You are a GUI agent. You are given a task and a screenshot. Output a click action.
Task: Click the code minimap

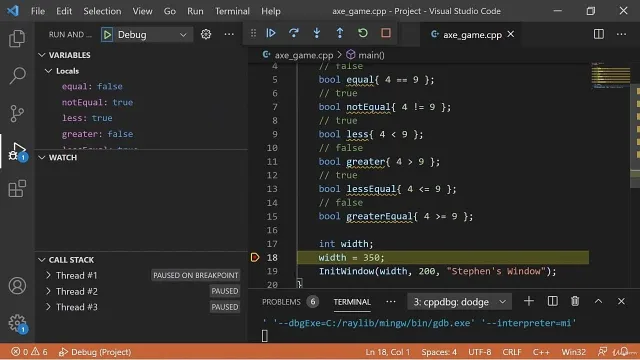tap(611, 76)
